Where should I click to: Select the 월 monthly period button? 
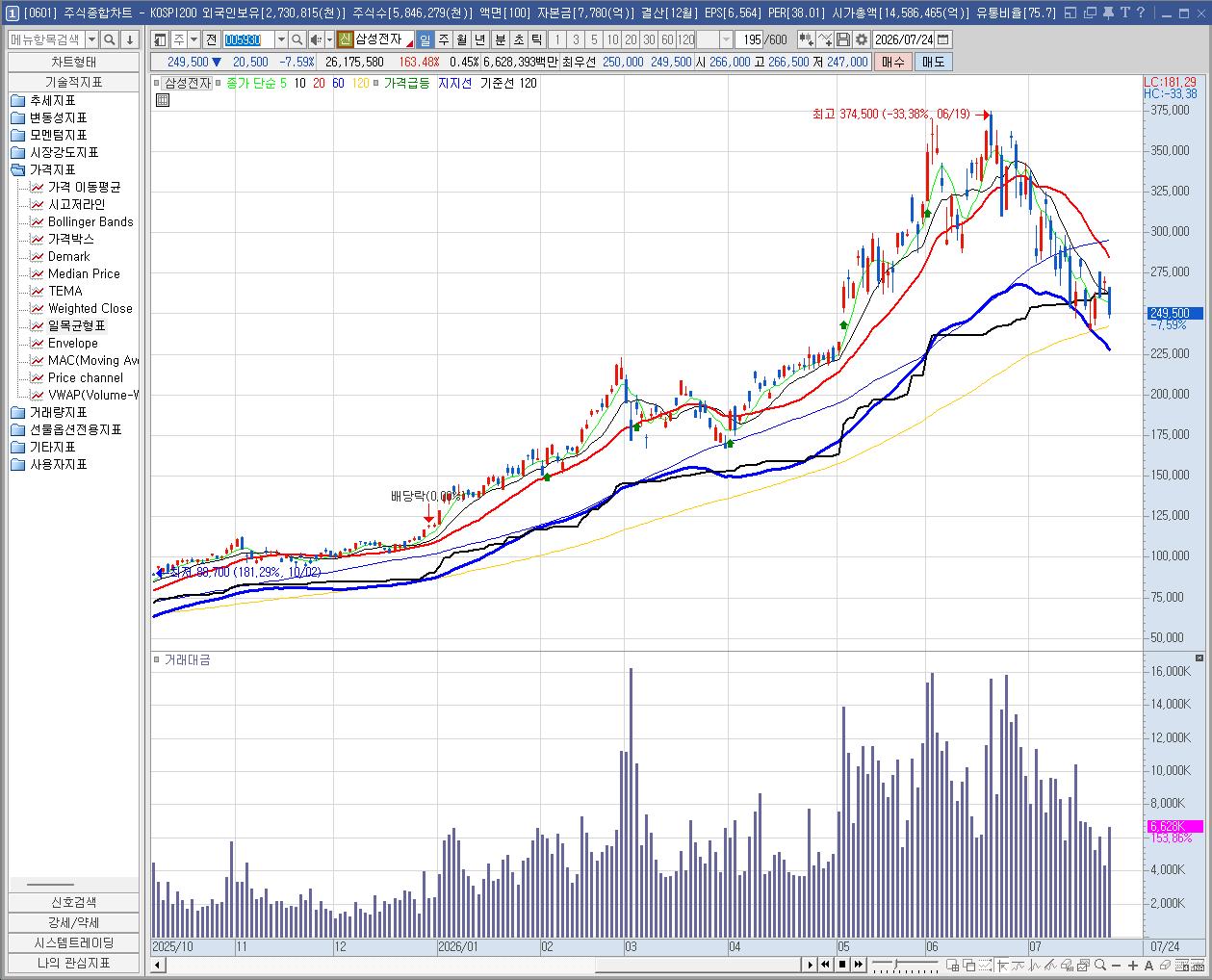(462, 39)
